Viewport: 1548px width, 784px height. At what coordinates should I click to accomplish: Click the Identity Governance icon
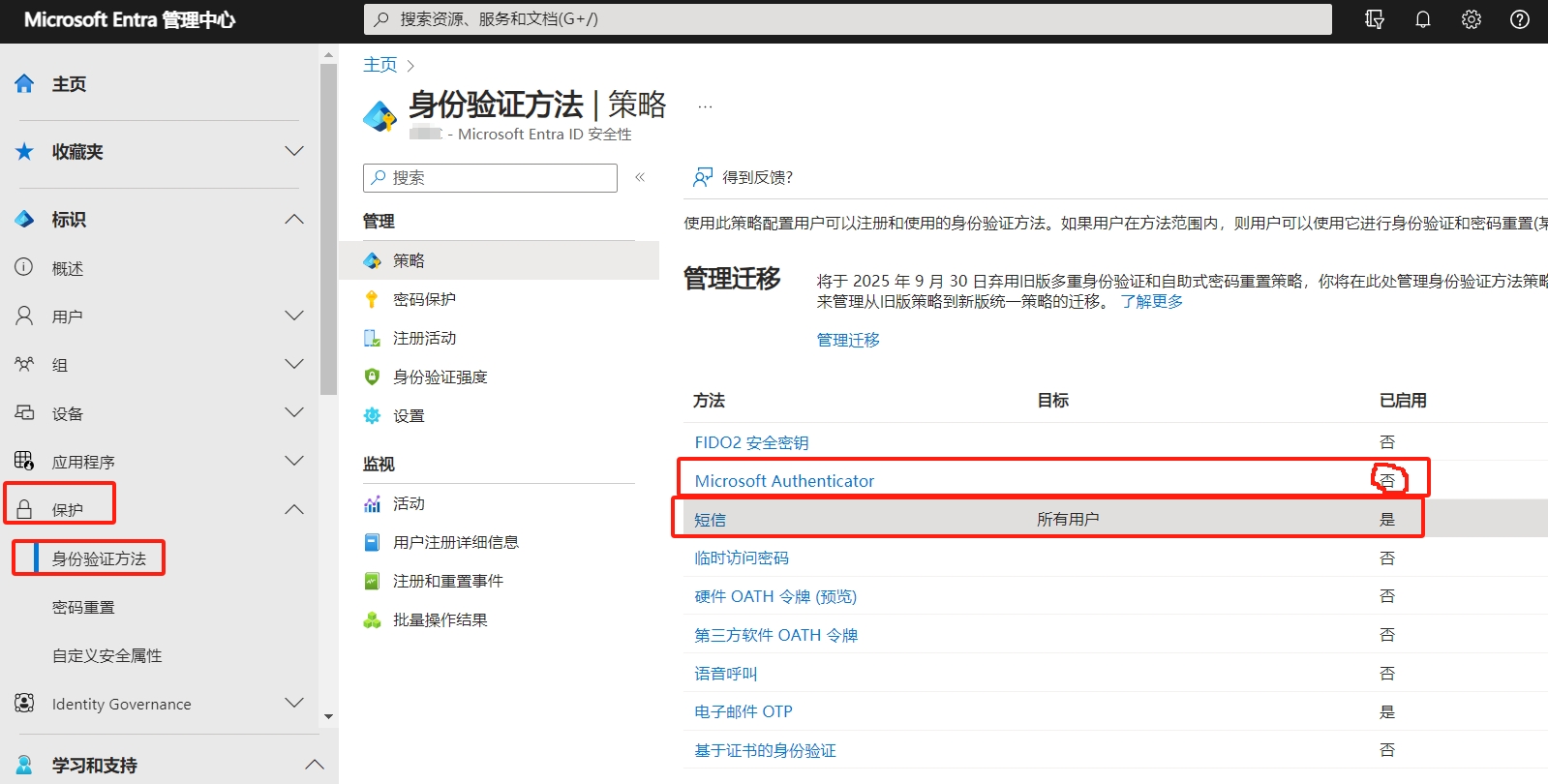[24, 703]
